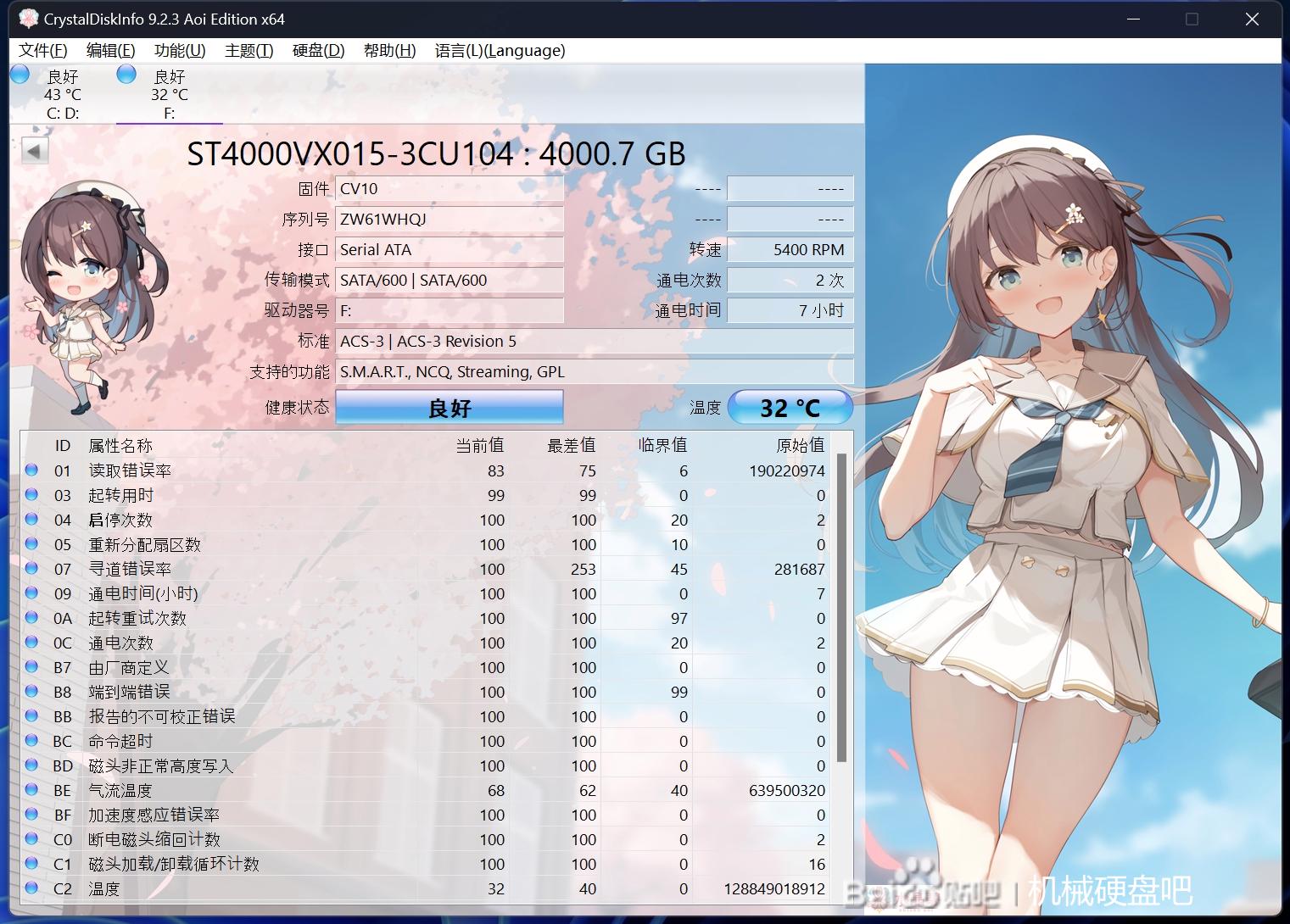Select the F: disk tab at 32 °C
1290x924 pixels.
tap(170, 94)
